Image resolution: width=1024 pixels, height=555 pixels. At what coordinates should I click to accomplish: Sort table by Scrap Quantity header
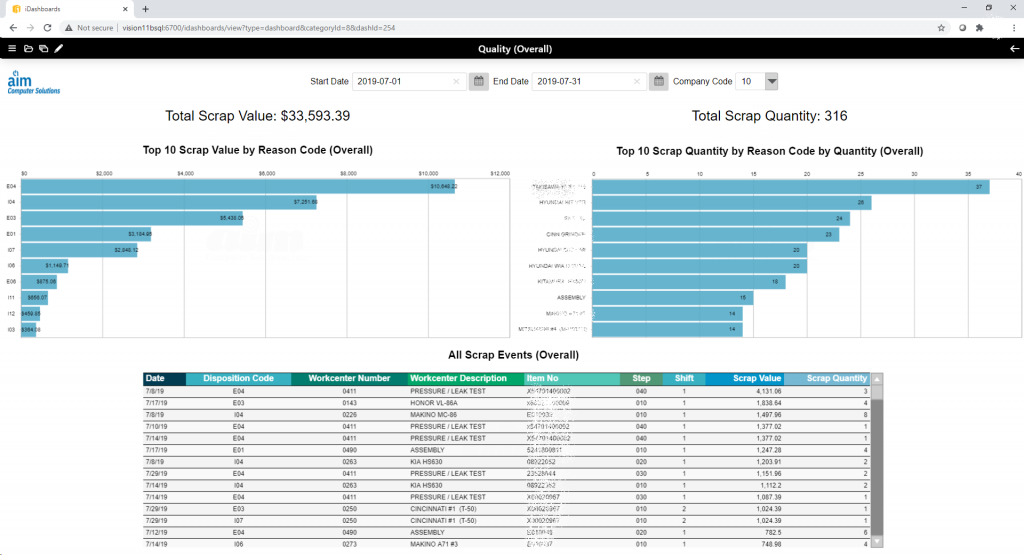click(x=827, y=378)
